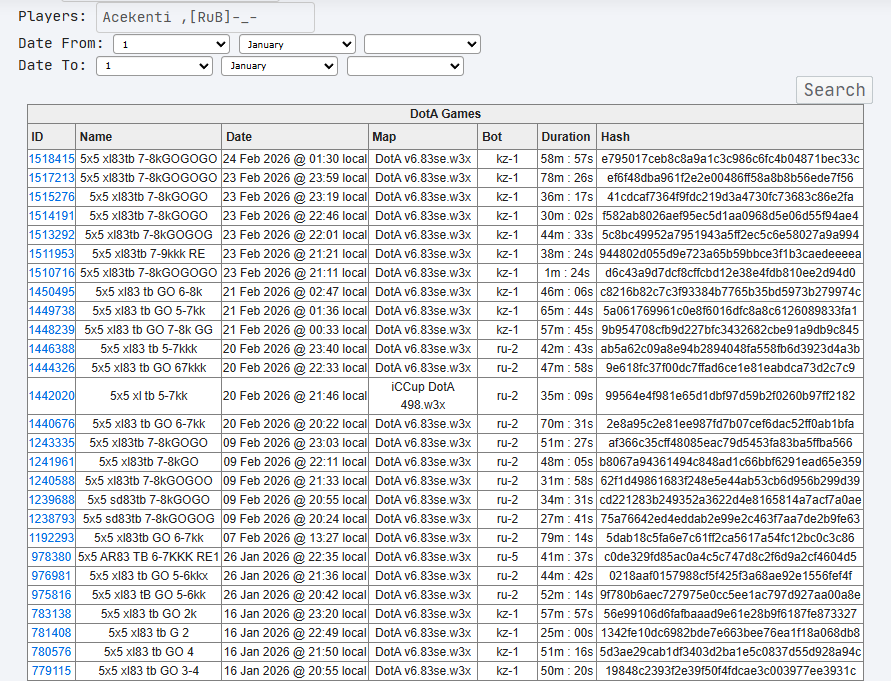891x681 pixels.
Task: Open game ID 976981
Action: point(51,576)
